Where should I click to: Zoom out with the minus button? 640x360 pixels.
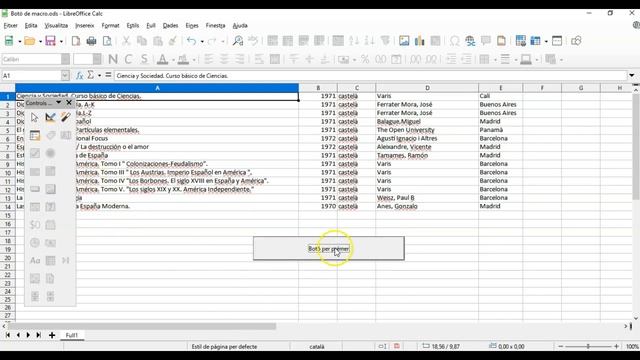560,346
